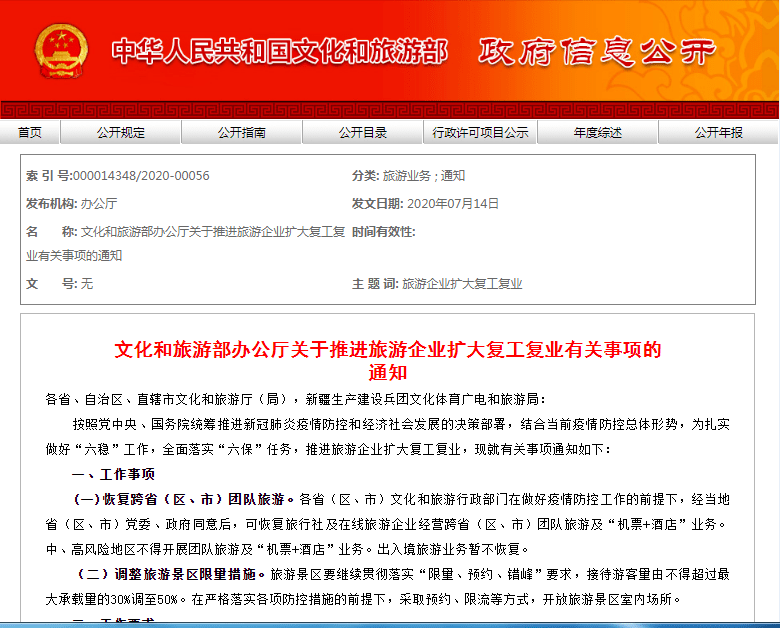Click the national emblem icon in the header
Screen dimensions: 780x628
pyautogui.click(x=62, y=51)
